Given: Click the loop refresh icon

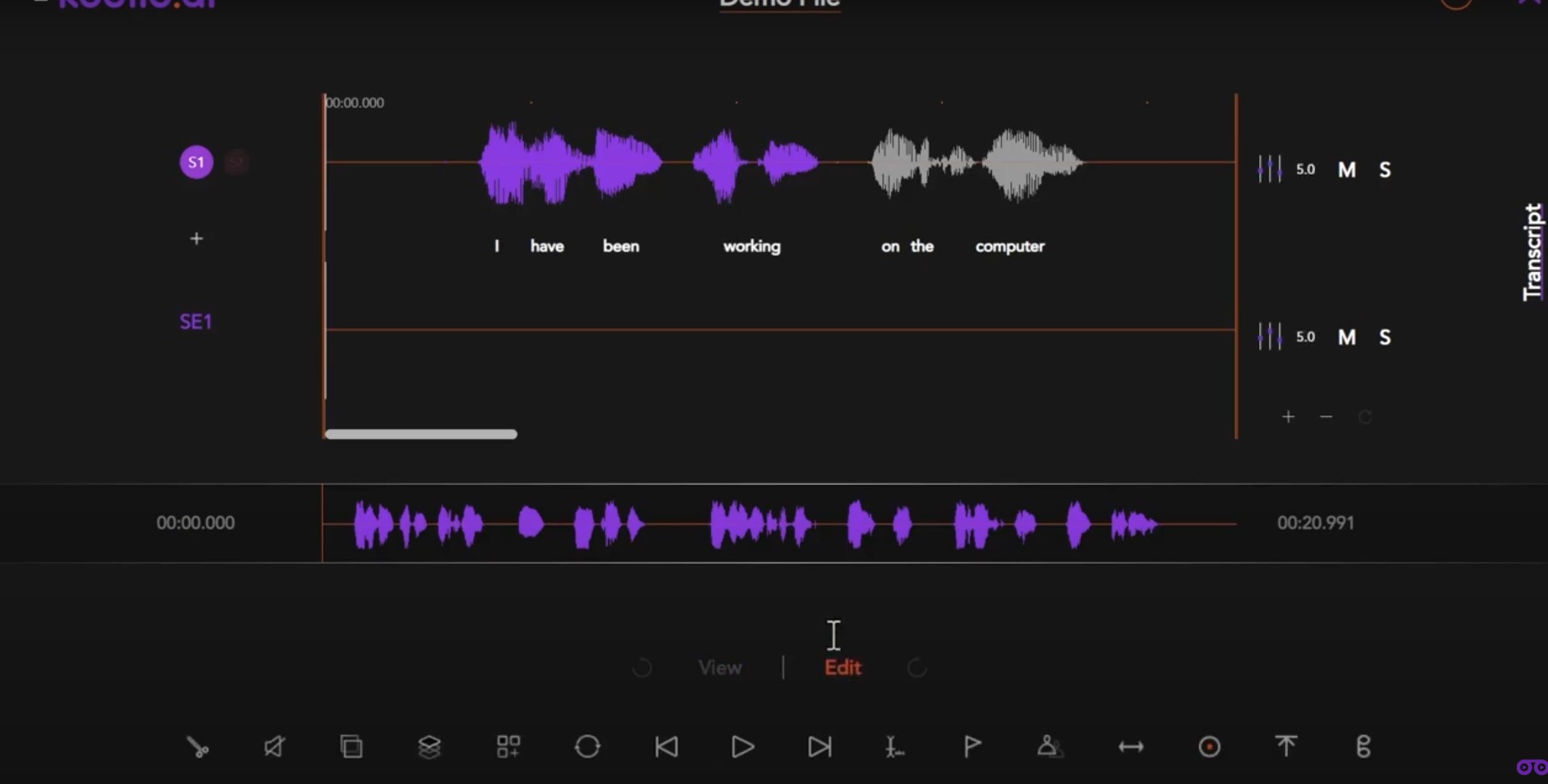Looking at the screenshot, I should tap(587, 747).
